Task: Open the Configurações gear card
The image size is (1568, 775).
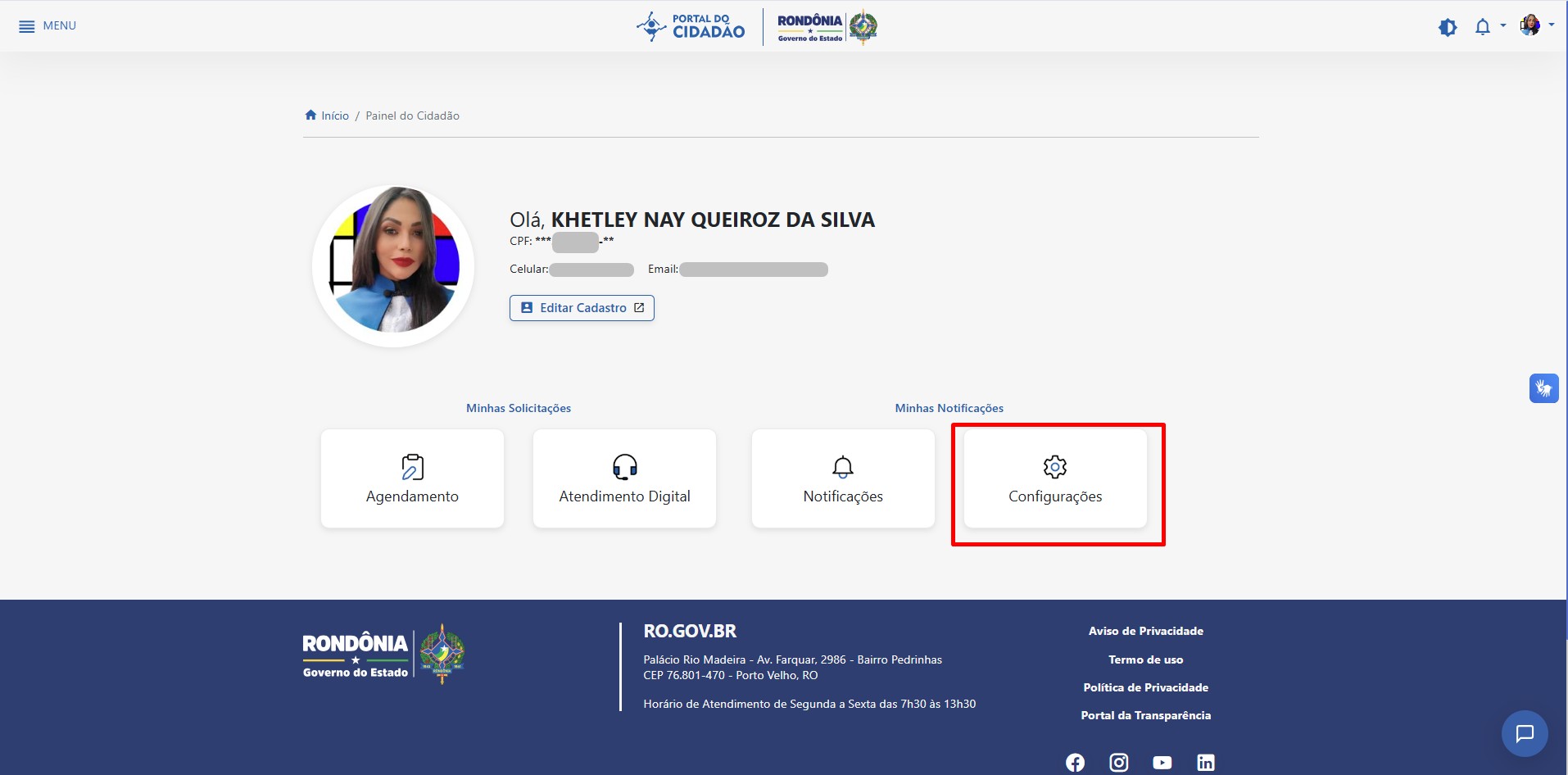Action: point(1055,478)
